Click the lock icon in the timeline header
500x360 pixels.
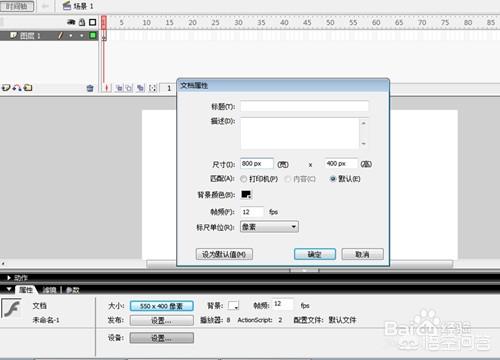coord(82,22)
